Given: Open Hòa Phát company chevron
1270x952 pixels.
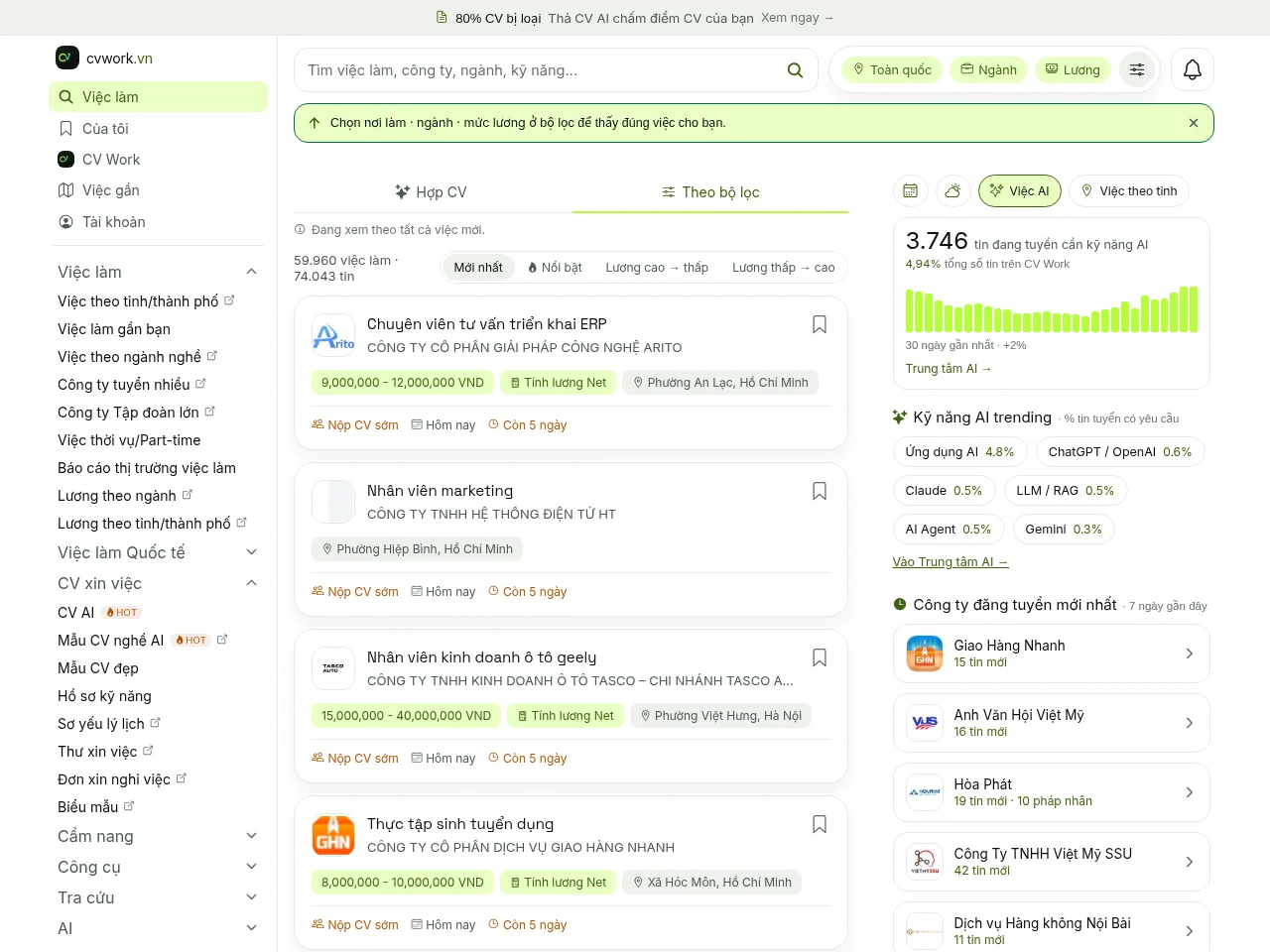Looking at the screenshot, I should click(1190, 792).
